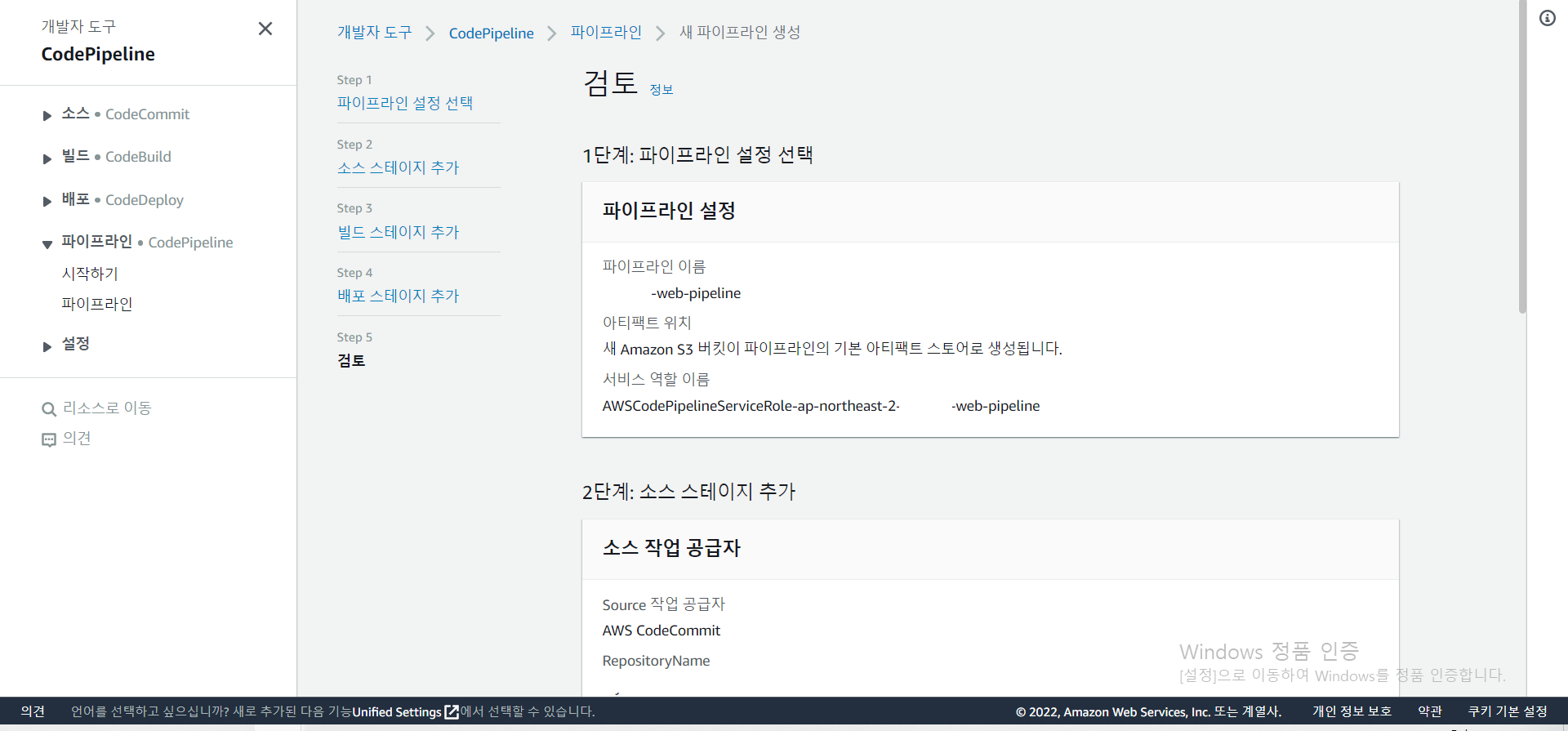Open the Unified Settings link in the footer
Image resolution: width=1568 pixels, height=731 pixels.
click(x=397, y=711)
